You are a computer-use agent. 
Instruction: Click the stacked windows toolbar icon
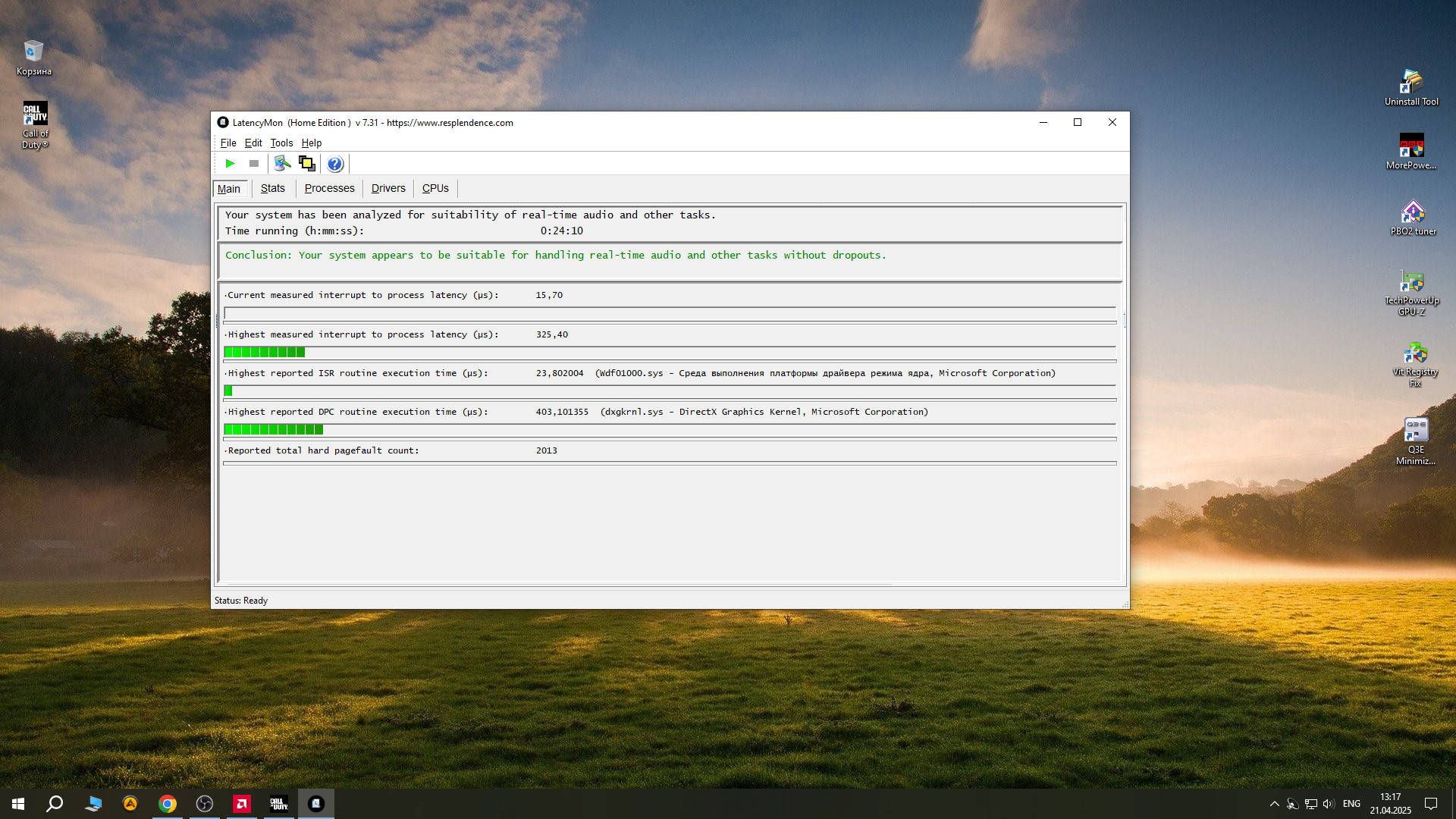(306, 164)
